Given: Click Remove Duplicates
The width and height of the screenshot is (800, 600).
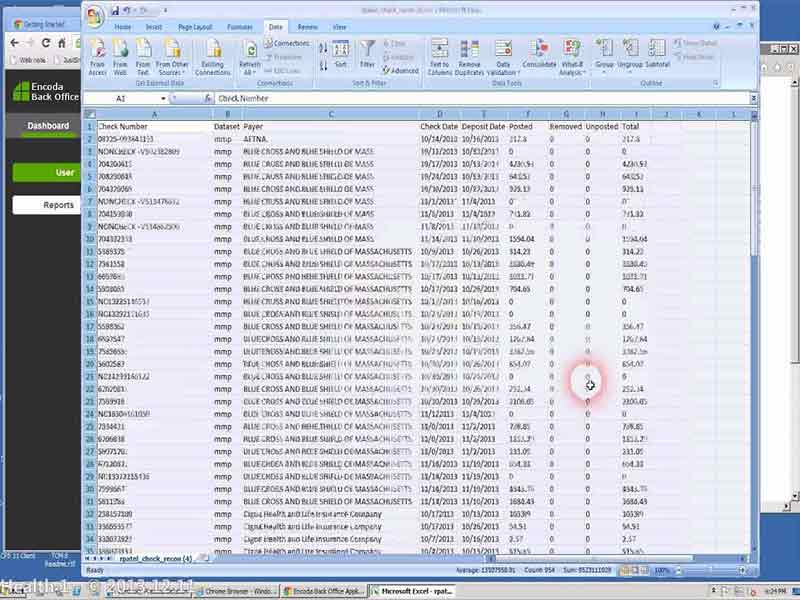Looking at the screenshot, I should coord(469,58).
